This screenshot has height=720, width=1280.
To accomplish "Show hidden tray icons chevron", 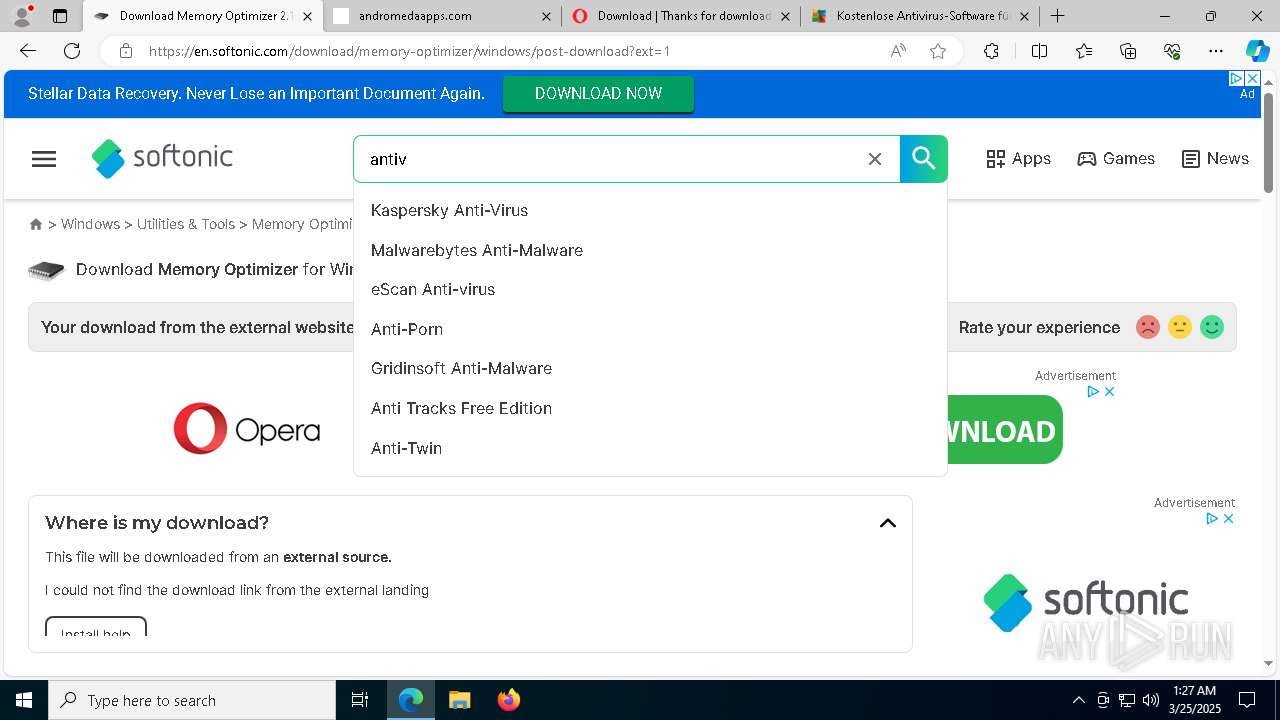I will [1079, 700].
